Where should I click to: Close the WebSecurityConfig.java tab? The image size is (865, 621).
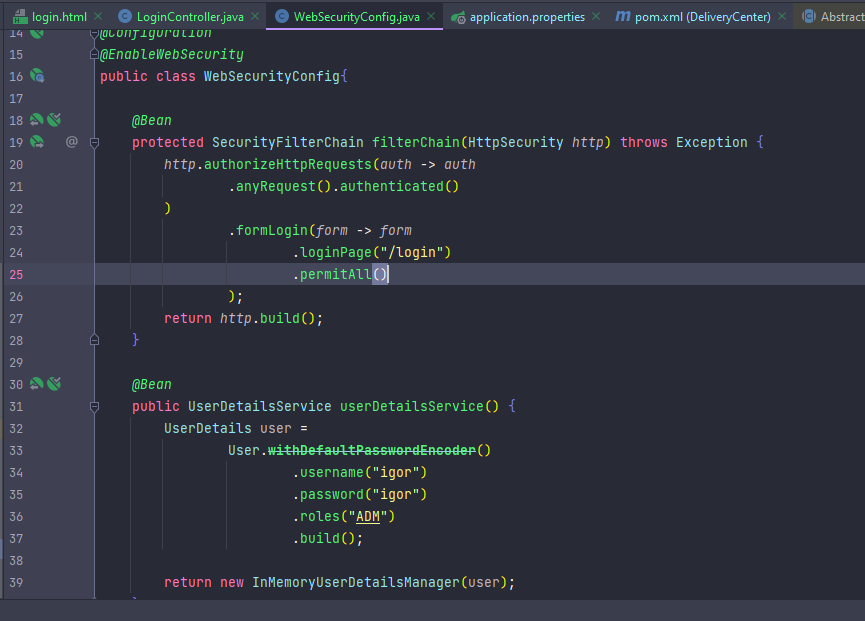coord(431,17)
